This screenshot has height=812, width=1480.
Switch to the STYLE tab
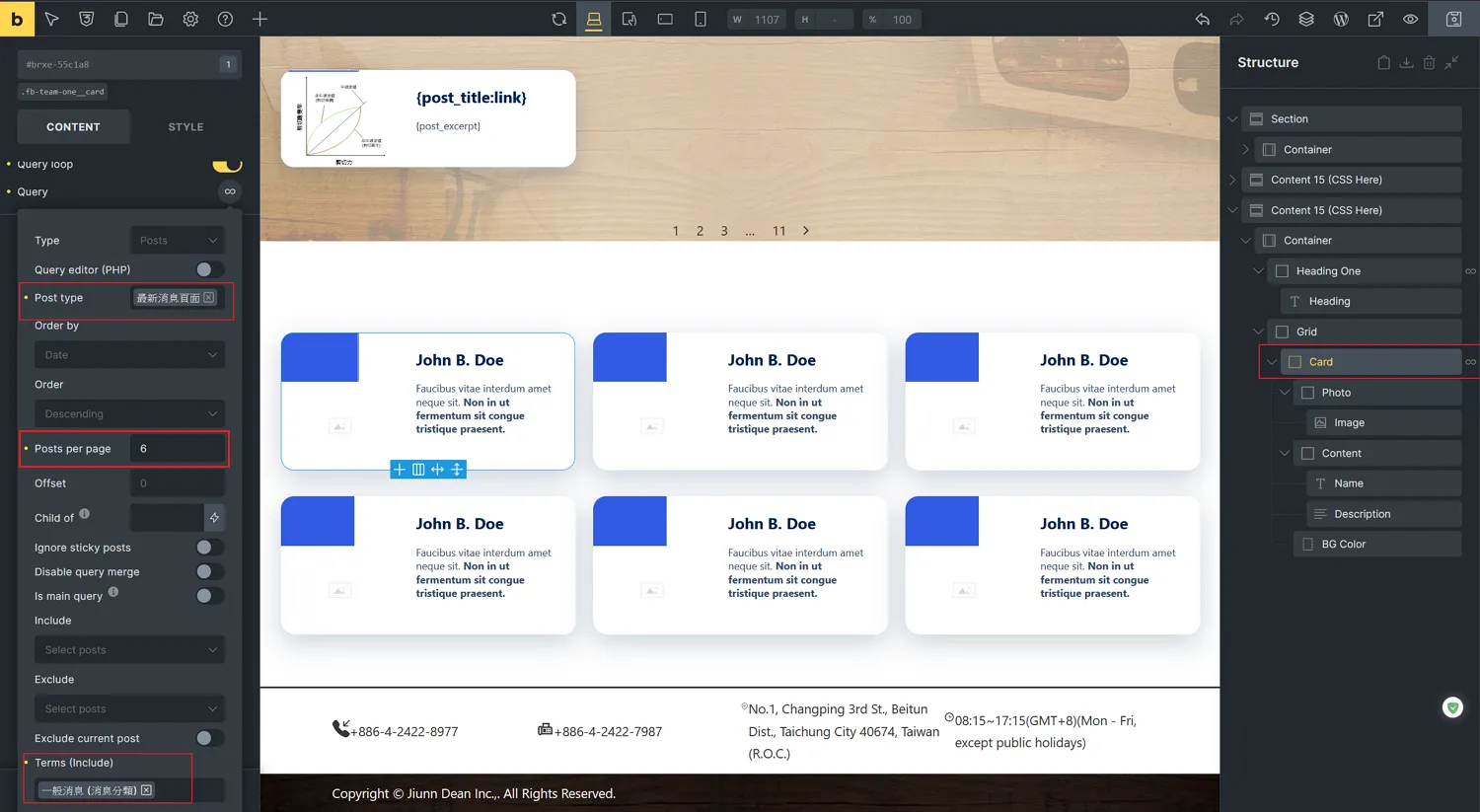click(185, 127)
